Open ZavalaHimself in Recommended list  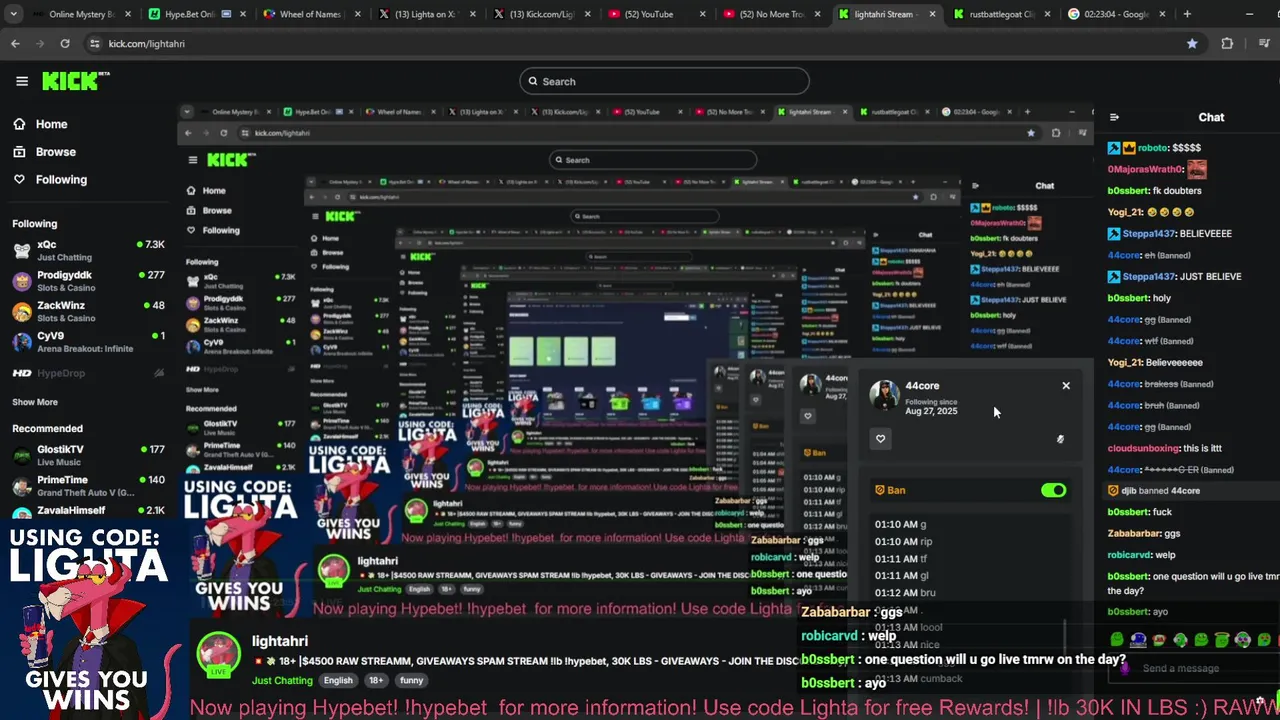[88, 512]
